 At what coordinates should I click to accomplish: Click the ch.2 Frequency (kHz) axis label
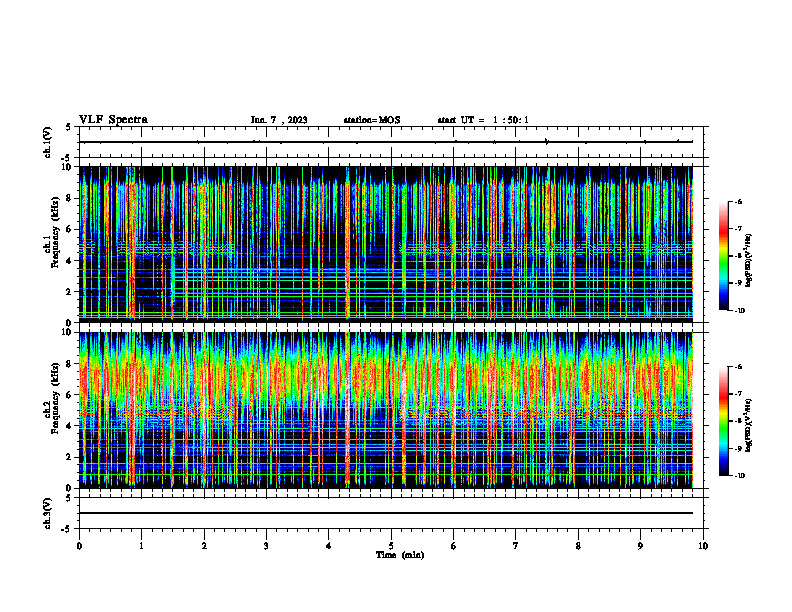51,398
